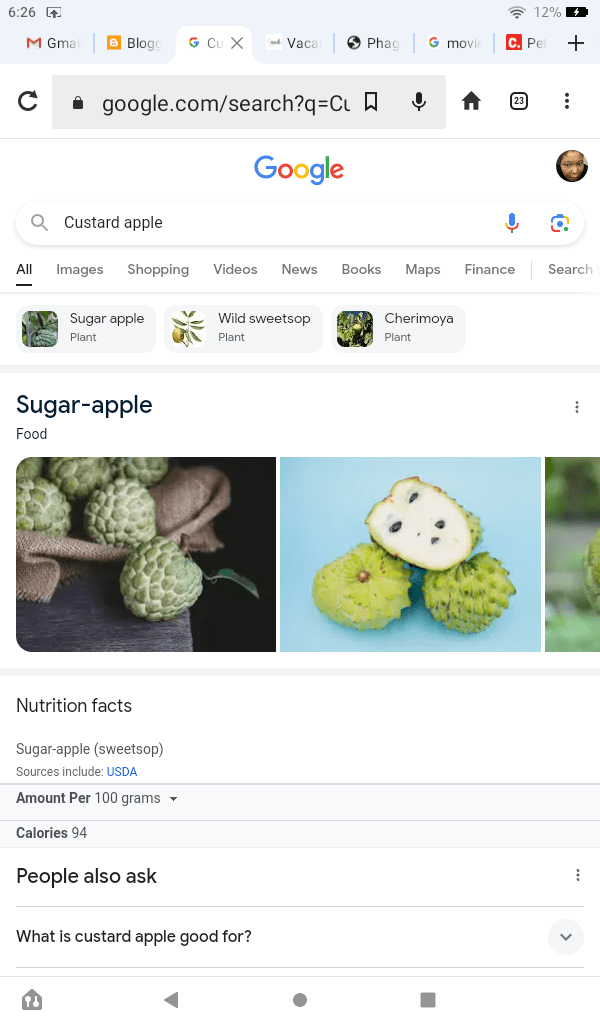
Task: Expand the Amount Per 100 grams dropdown
Action: pos(173,799)
